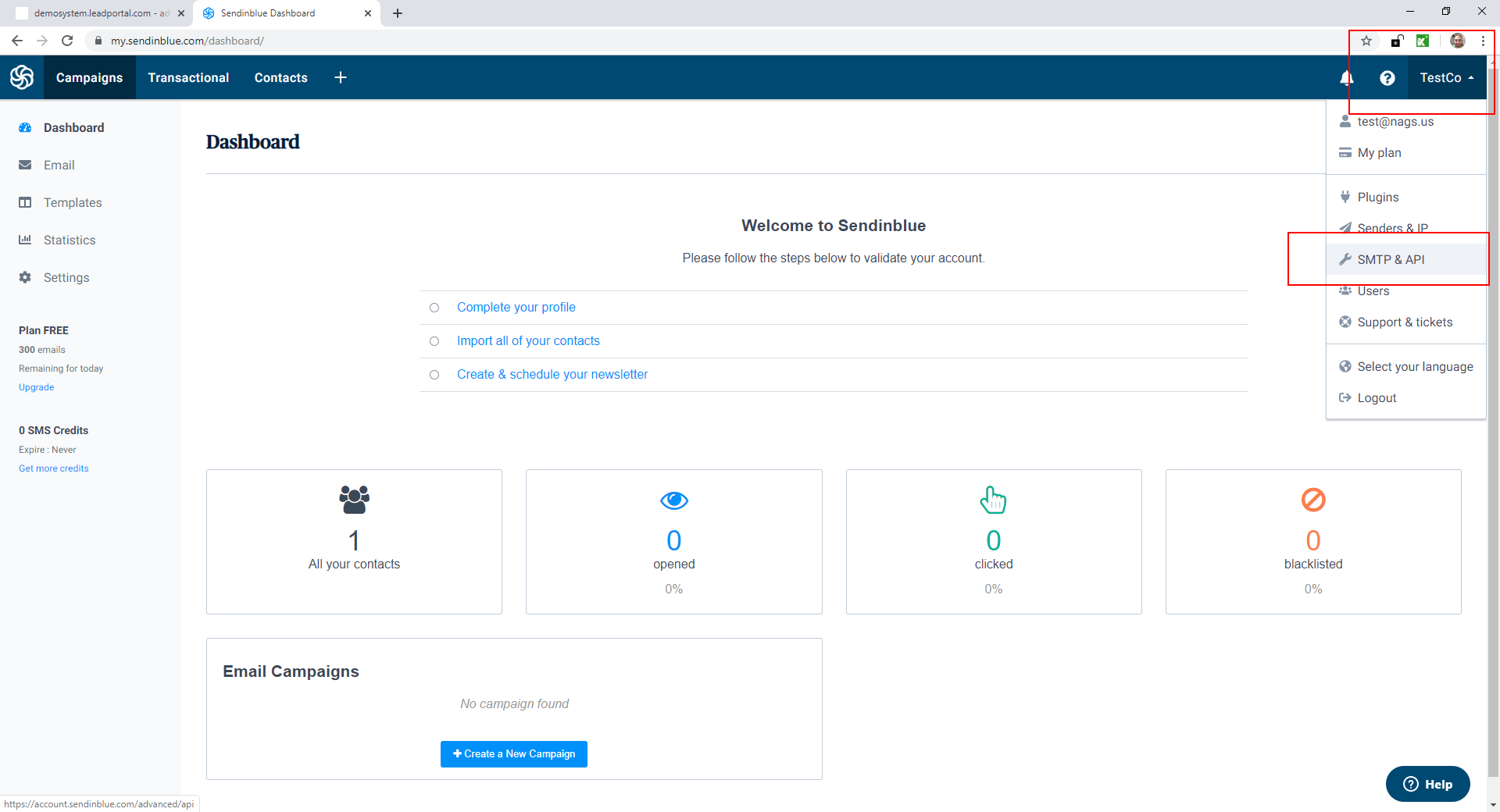Screen dimensions: 1500x812
Task: Bookmark this page with star icon
Action: 1366,41
